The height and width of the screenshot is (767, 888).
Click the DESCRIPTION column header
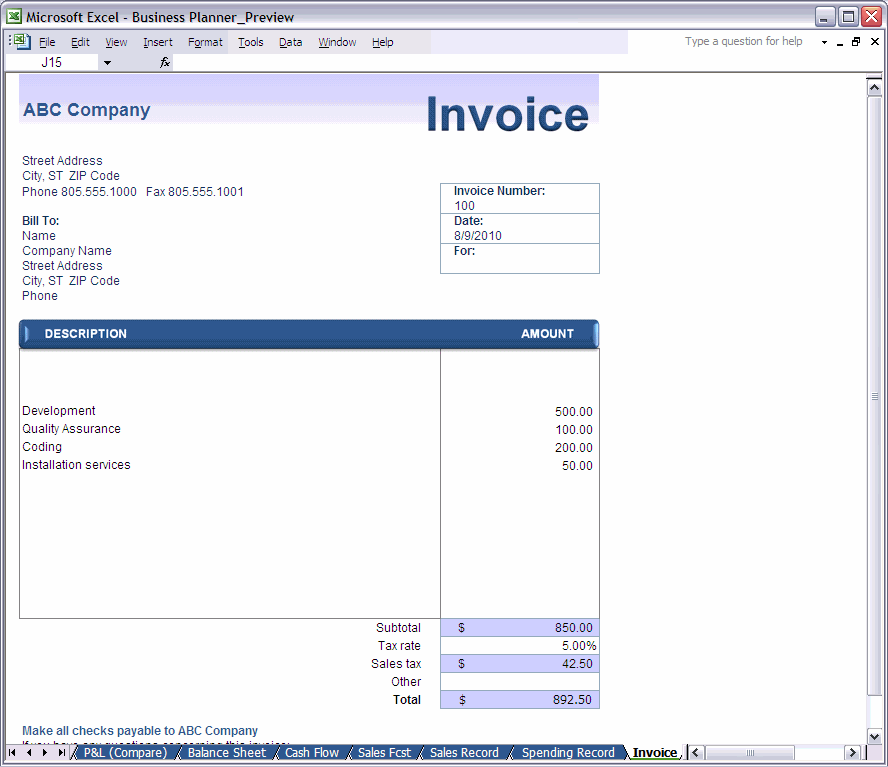[x=86, y=334]
